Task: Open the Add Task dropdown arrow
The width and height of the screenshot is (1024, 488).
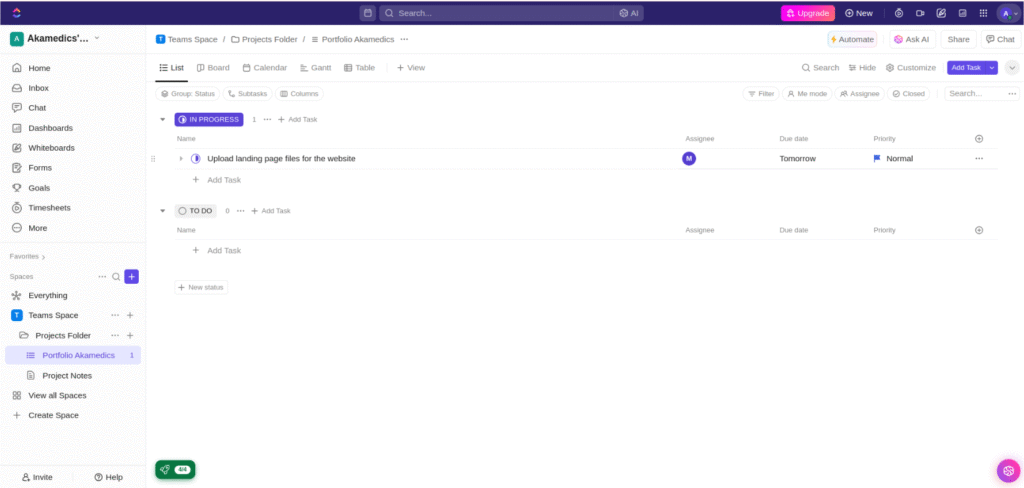Action: pos(992,67)
